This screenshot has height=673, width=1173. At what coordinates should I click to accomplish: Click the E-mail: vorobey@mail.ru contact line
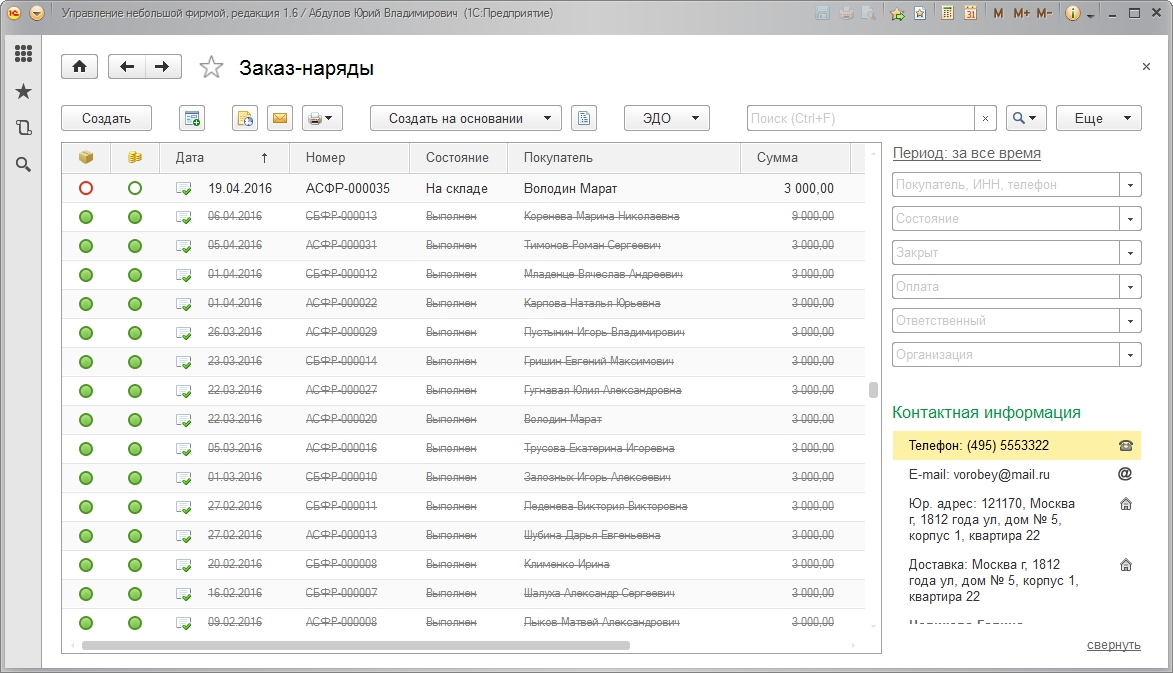(1016, 474)
